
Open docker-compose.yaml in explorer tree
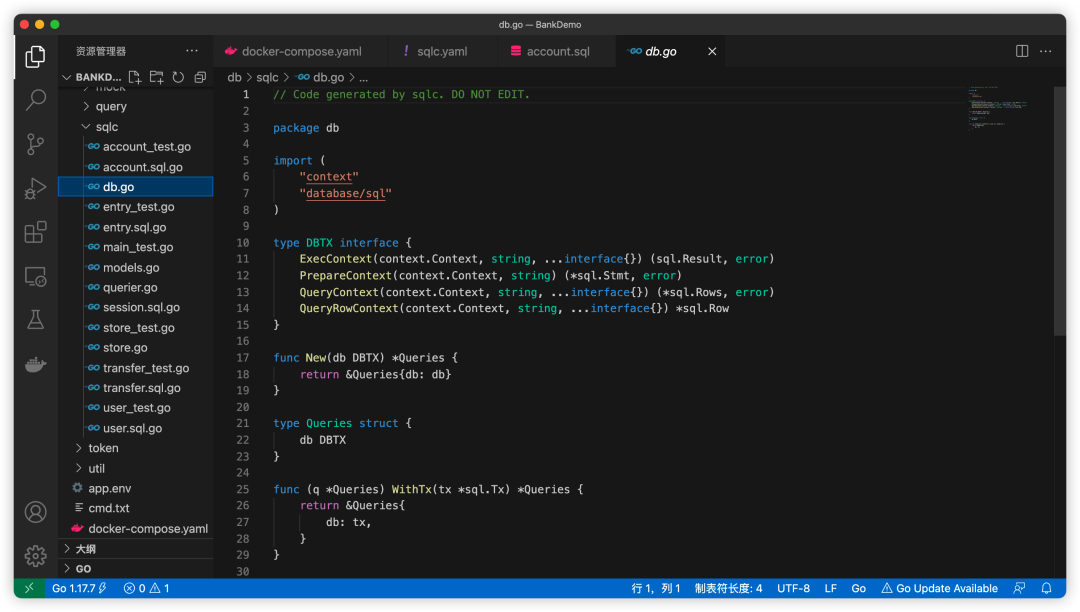pyautogui.click(x=136, y=529)
